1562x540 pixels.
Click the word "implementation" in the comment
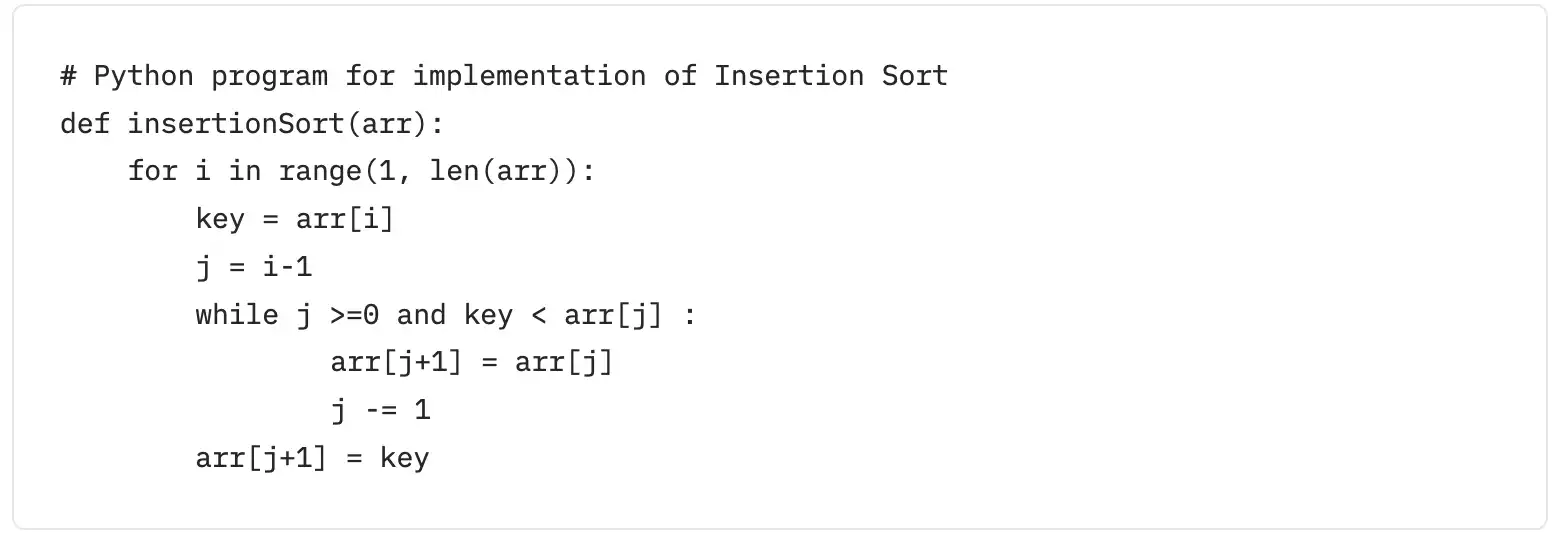pos(529,76)
